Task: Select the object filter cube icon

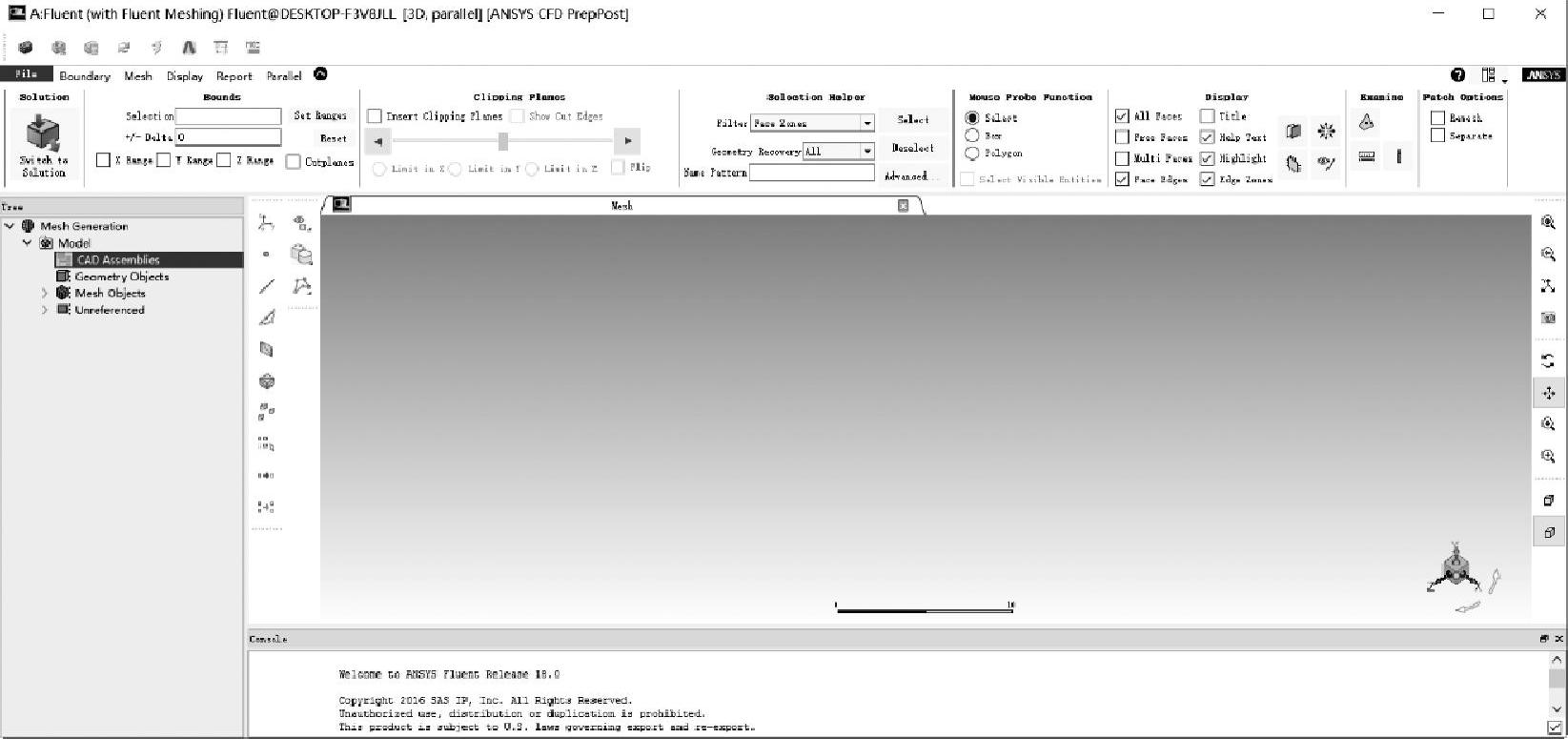Action: click(x=267, y=381)
